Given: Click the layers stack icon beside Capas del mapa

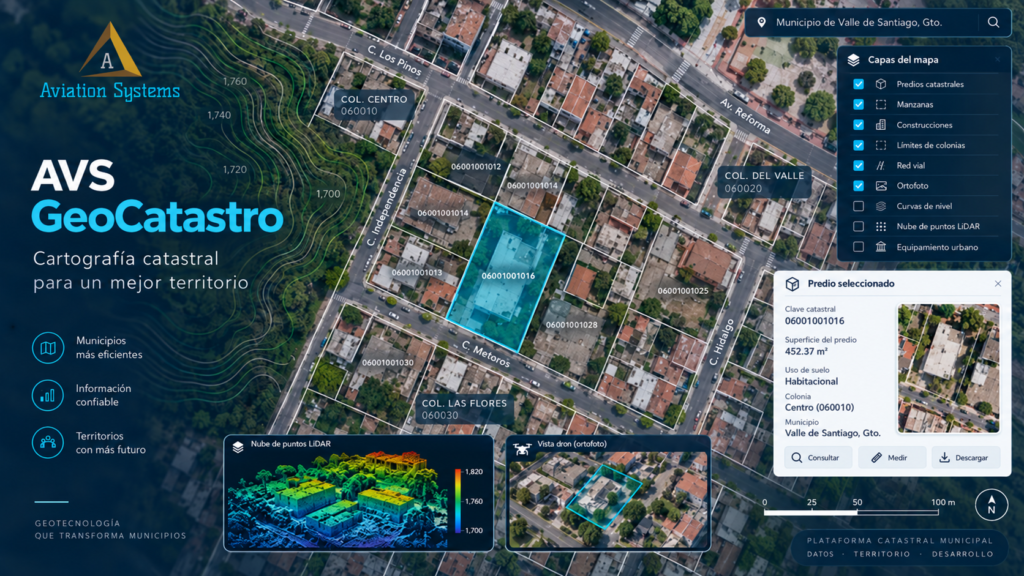Looking at the screenshot, I should pyautogui.click(x=854, y=60).
